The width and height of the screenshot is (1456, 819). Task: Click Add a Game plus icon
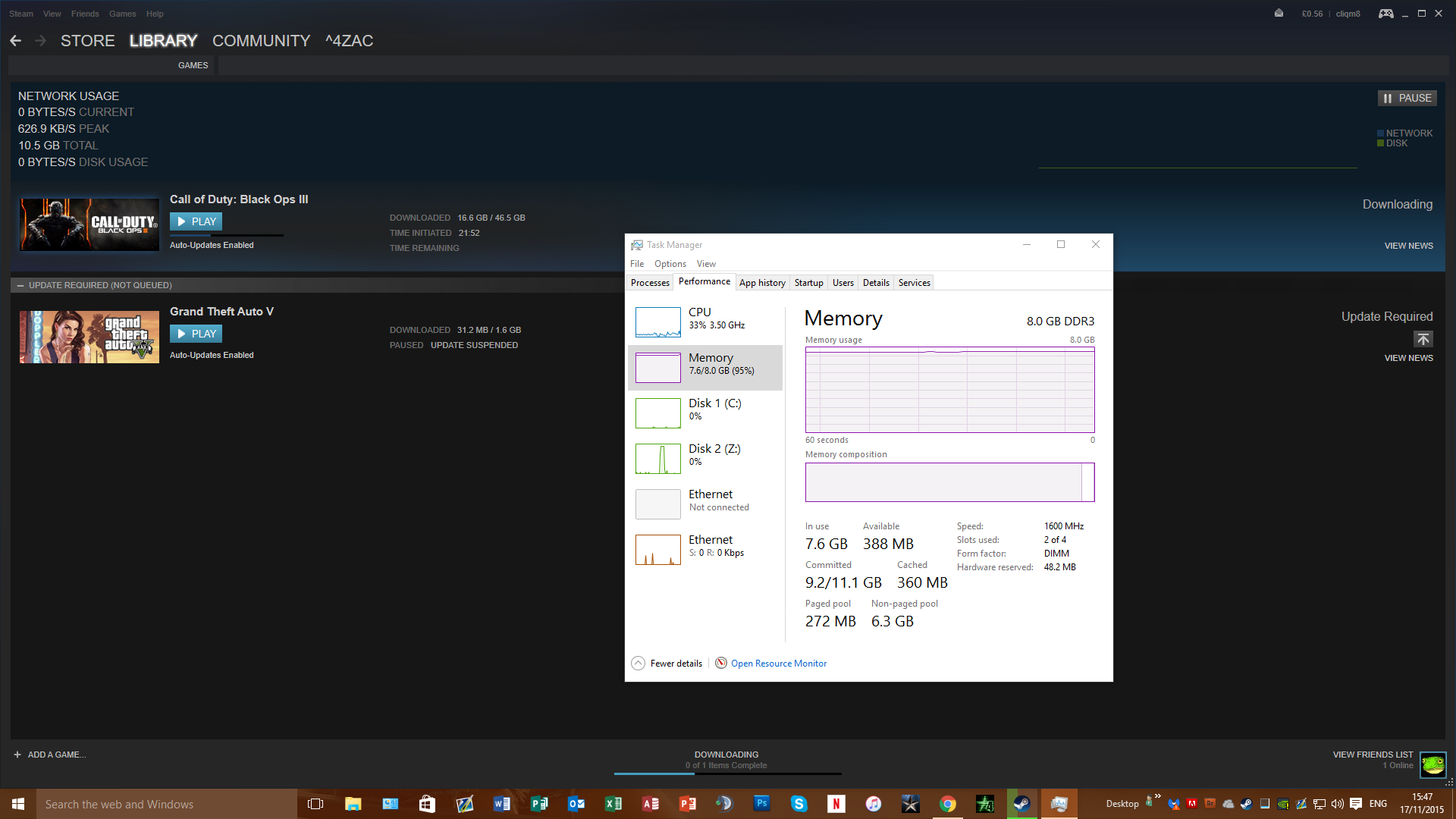pos(17,755)
